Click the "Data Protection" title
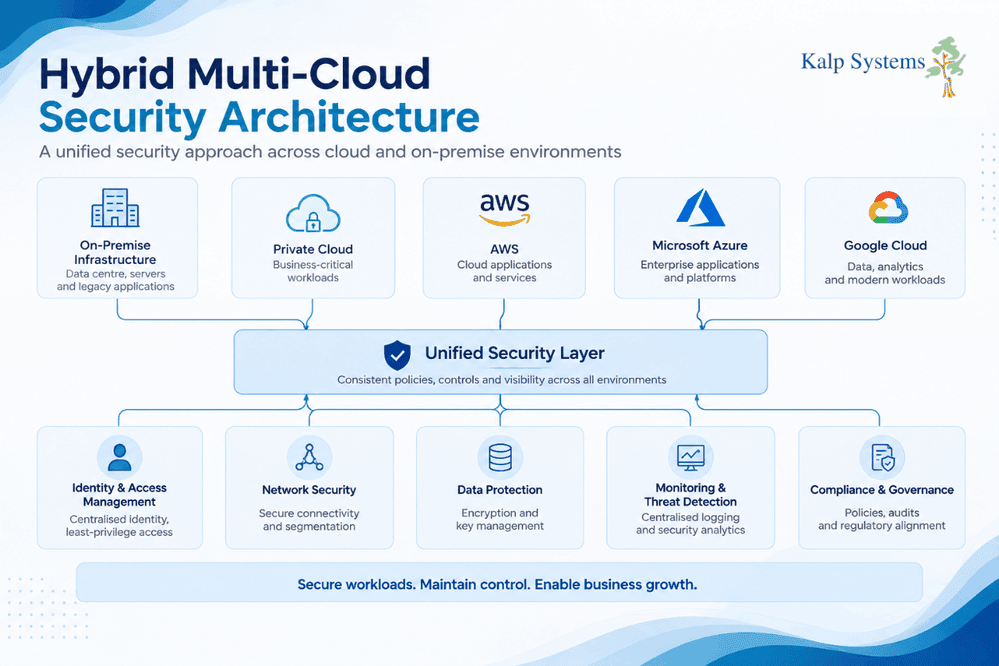999x666 pixels. coord(500,490)
